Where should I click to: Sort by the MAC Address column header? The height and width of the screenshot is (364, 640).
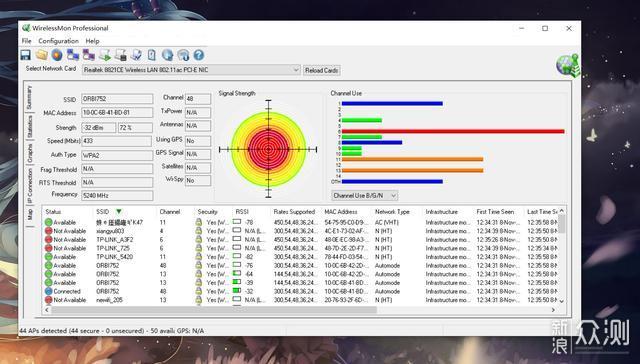(x=341, y=212)
